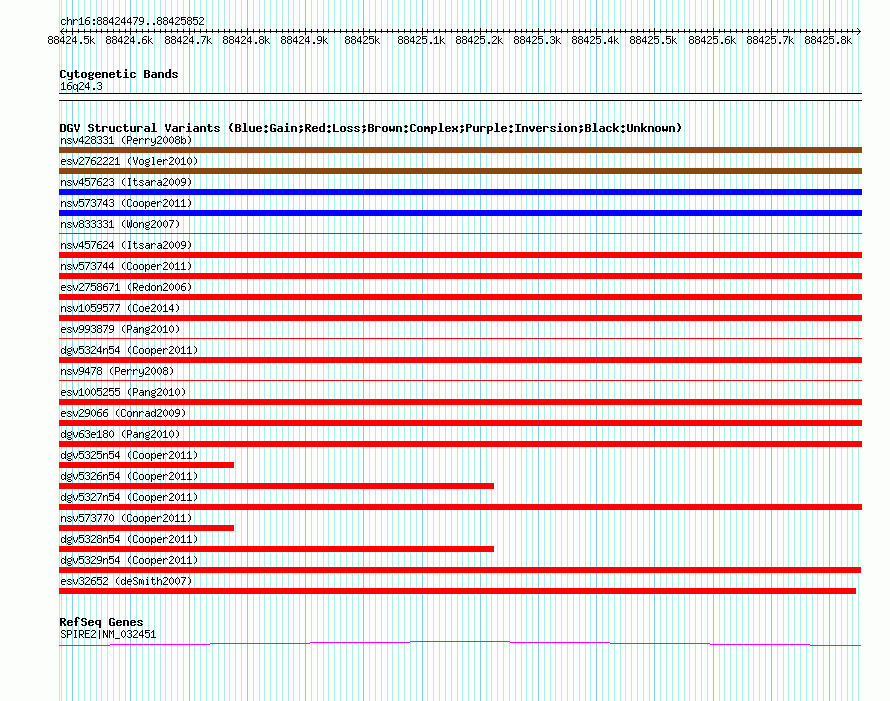This screenshot has height=701, width=890.
Task: Click the 88425.6k ruler label
Action: (x=712, y=40)
